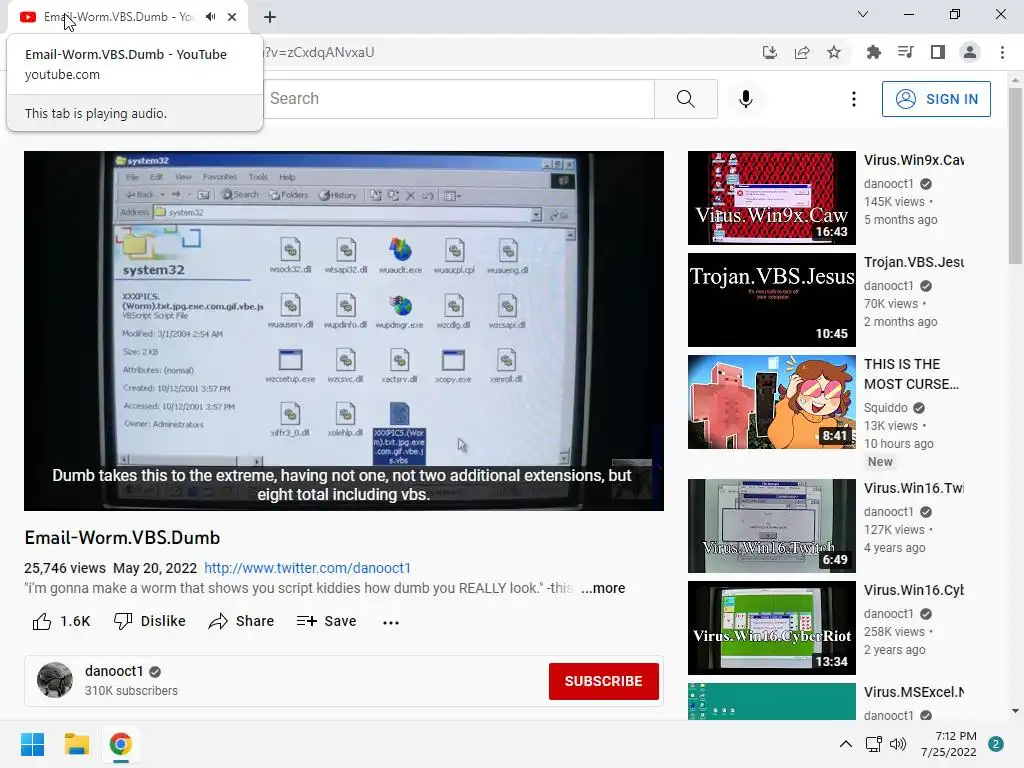This screenshot has width=1024, height=768.
Task: Open the Extensions puzzle icon
Action: (x=873, y=53)
